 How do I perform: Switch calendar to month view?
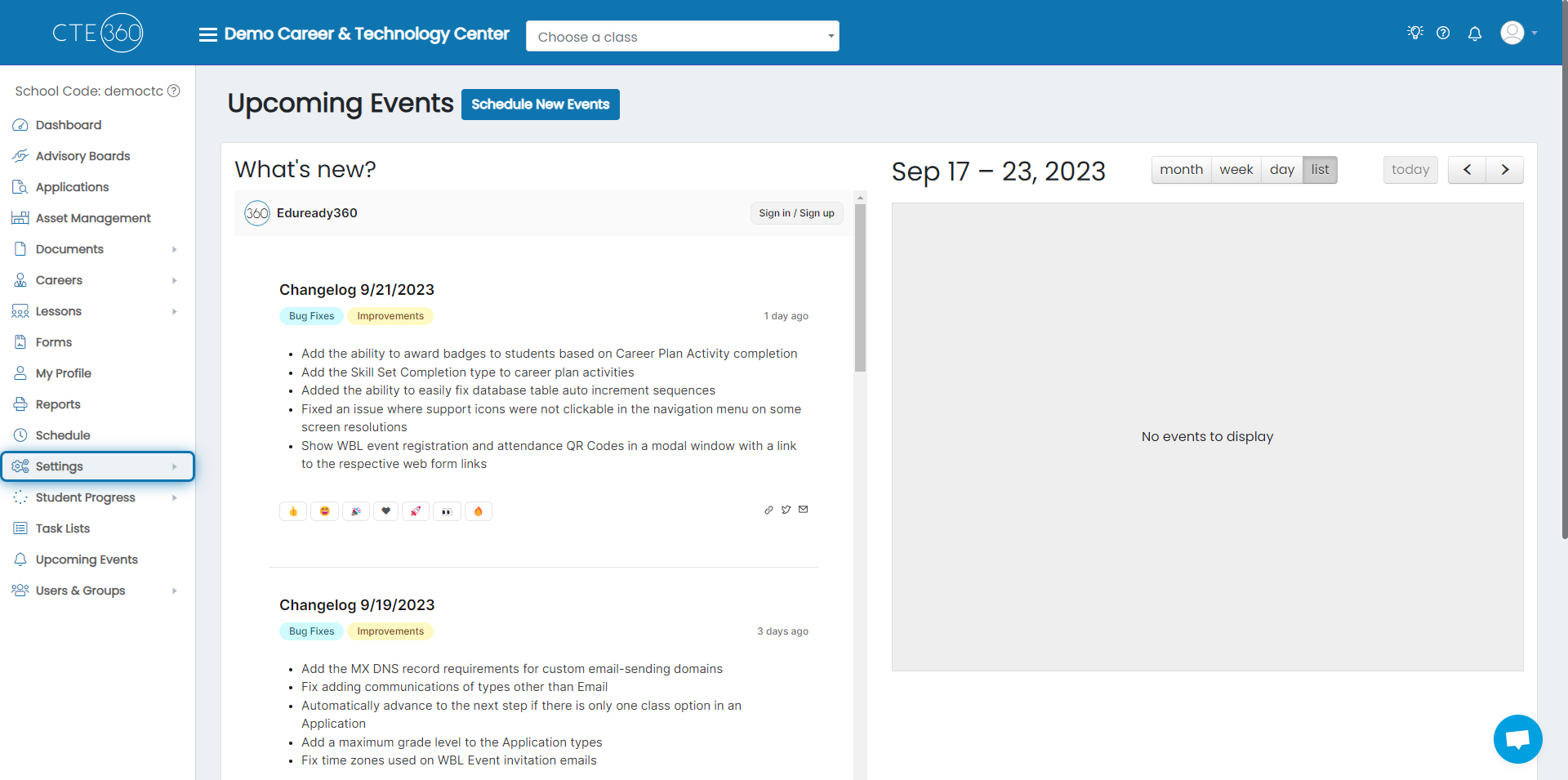click(x=1181, y=170)
